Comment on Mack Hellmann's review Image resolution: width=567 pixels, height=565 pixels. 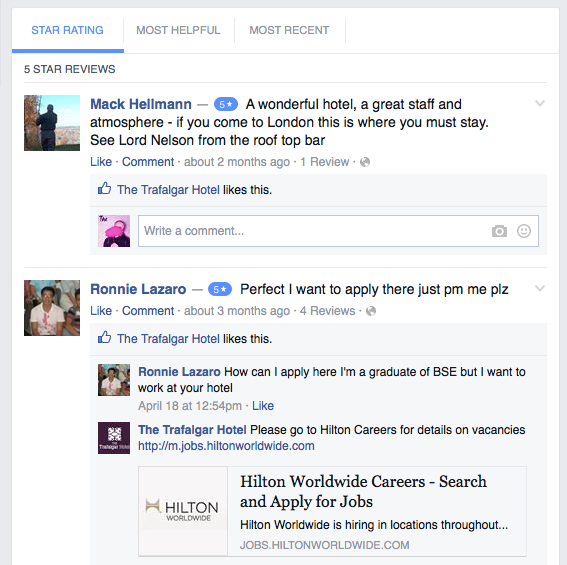point(148,162)
